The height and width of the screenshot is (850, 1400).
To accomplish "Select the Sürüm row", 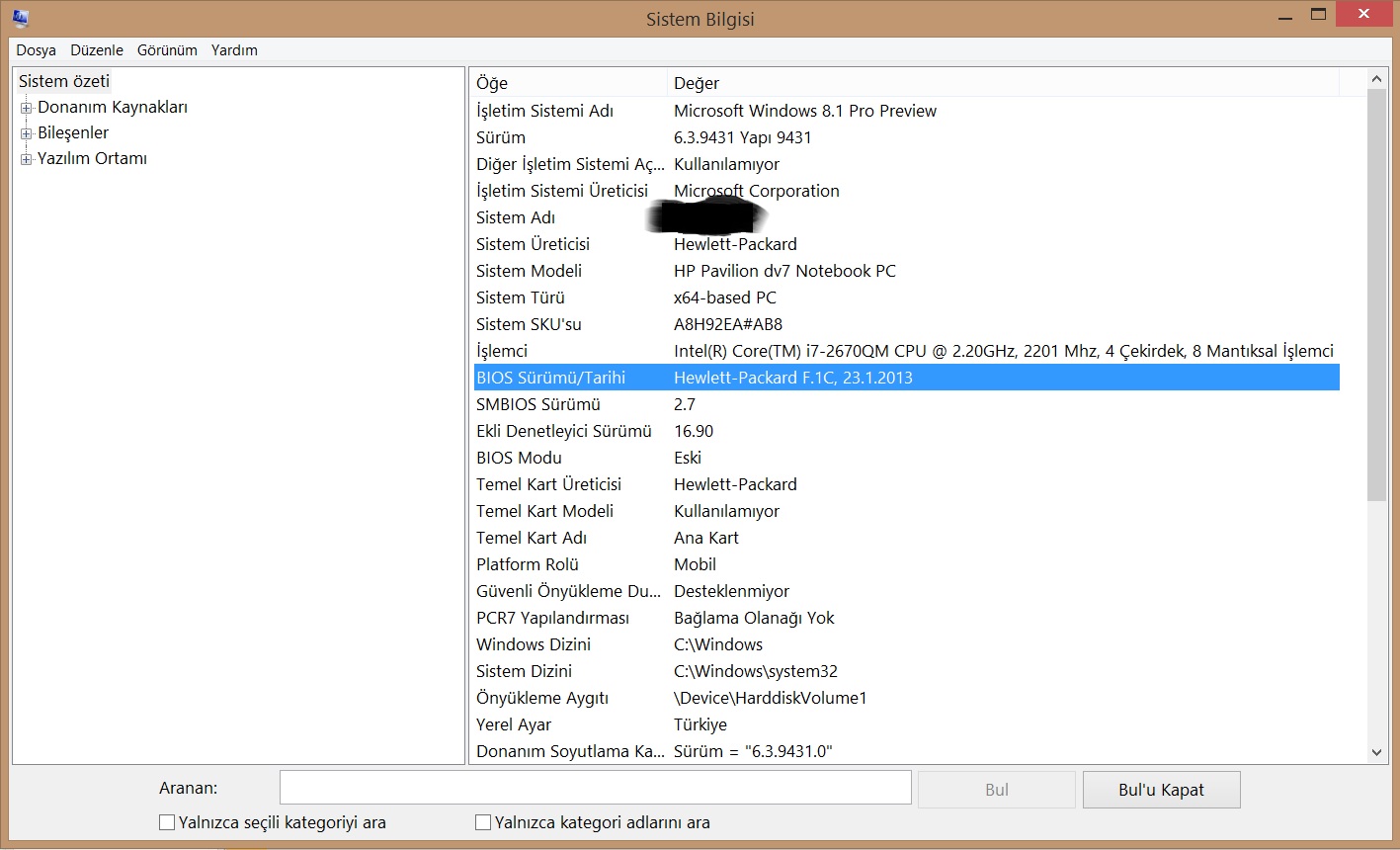I will point(907,137).
